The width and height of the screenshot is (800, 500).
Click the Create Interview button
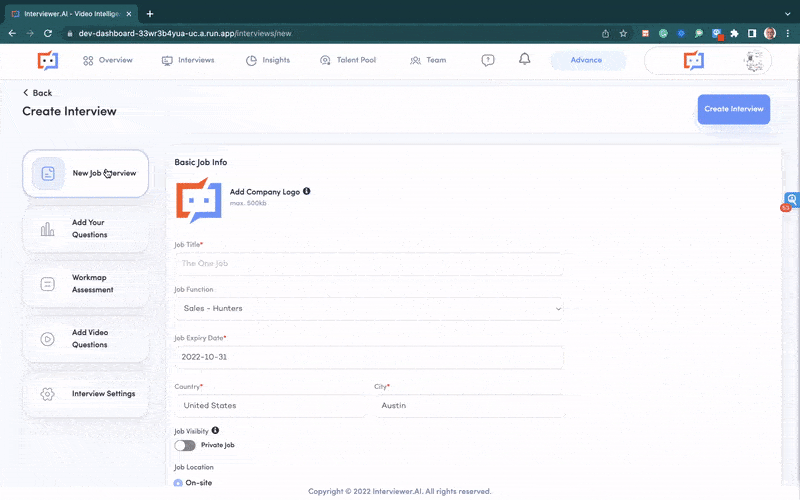(x=734, y=109)
